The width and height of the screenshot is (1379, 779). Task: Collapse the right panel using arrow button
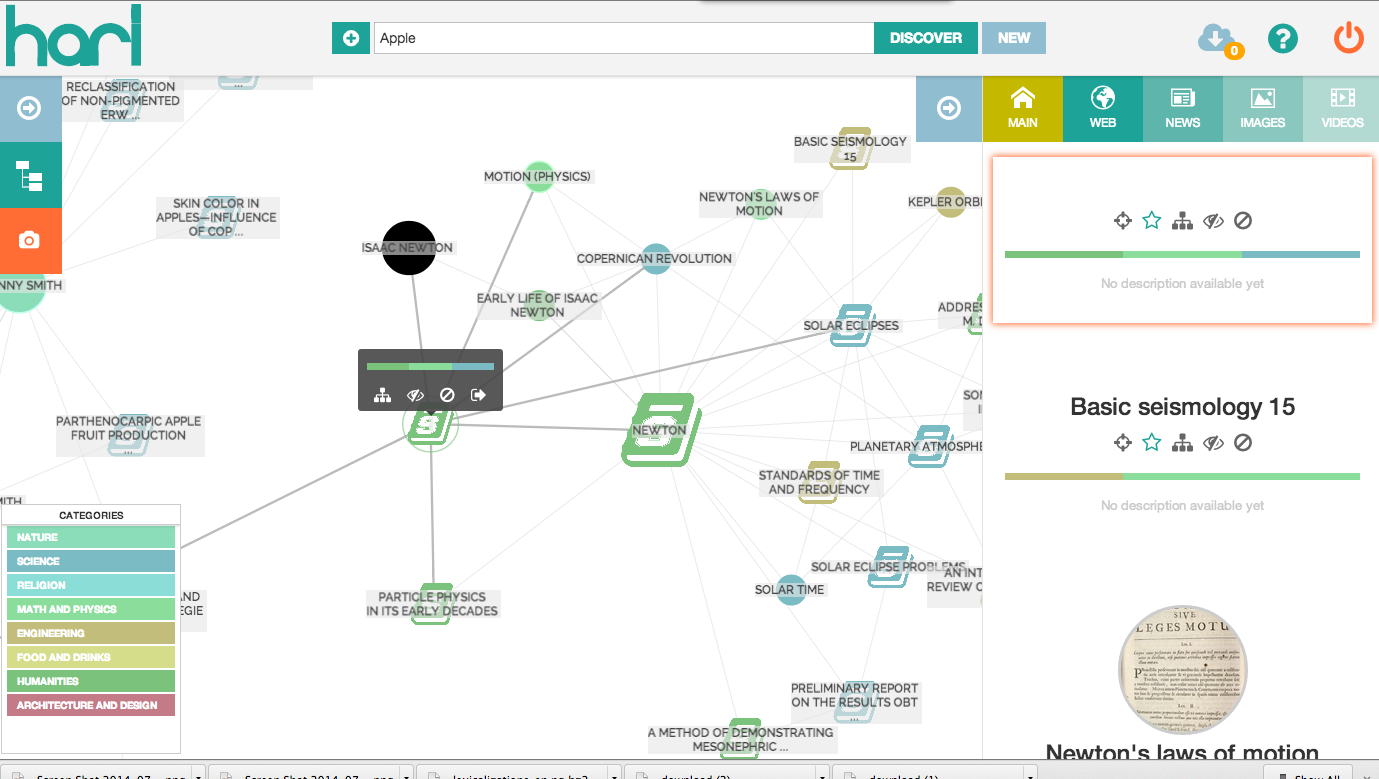pos(949,108)
